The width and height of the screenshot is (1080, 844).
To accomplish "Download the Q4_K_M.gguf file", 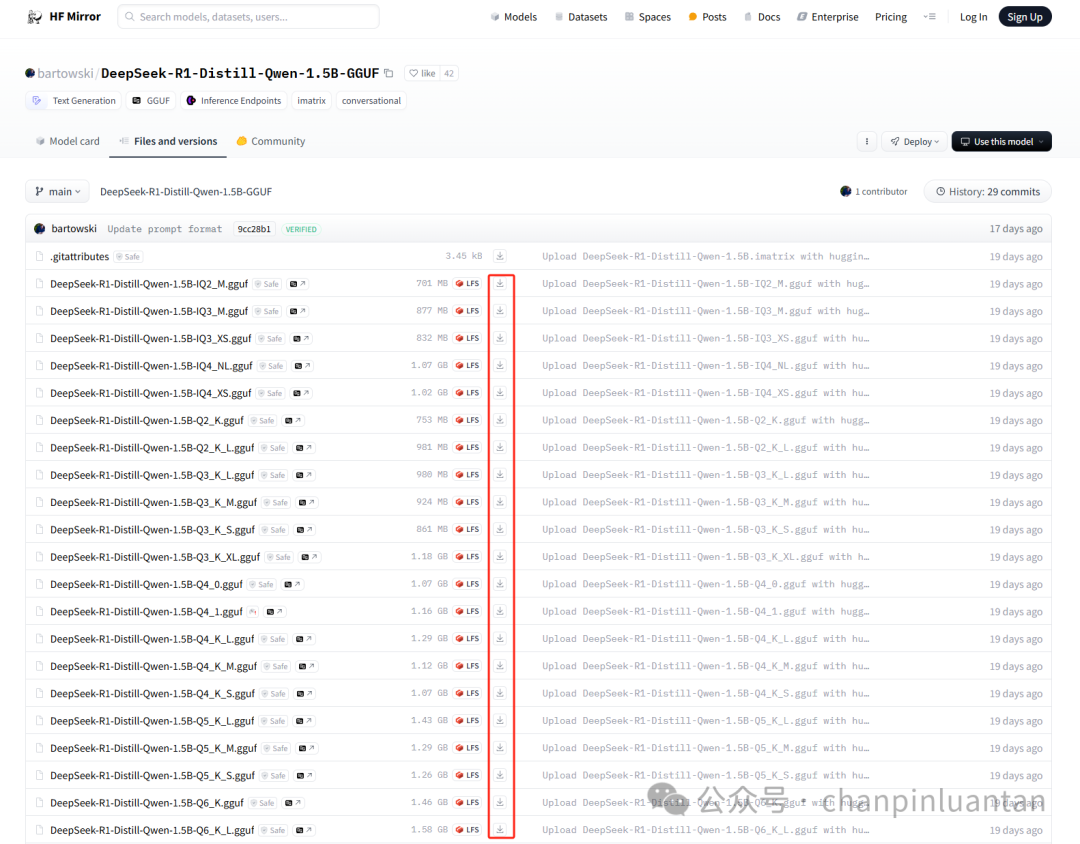I will pos(500,666).
